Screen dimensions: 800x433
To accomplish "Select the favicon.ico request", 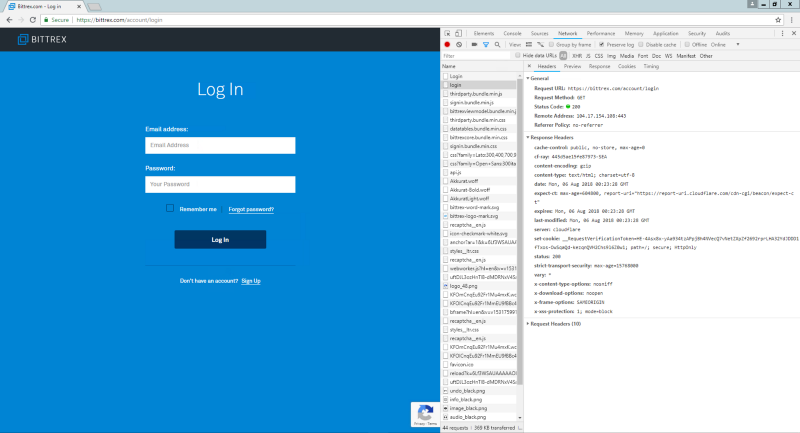I will coord(479,365).
